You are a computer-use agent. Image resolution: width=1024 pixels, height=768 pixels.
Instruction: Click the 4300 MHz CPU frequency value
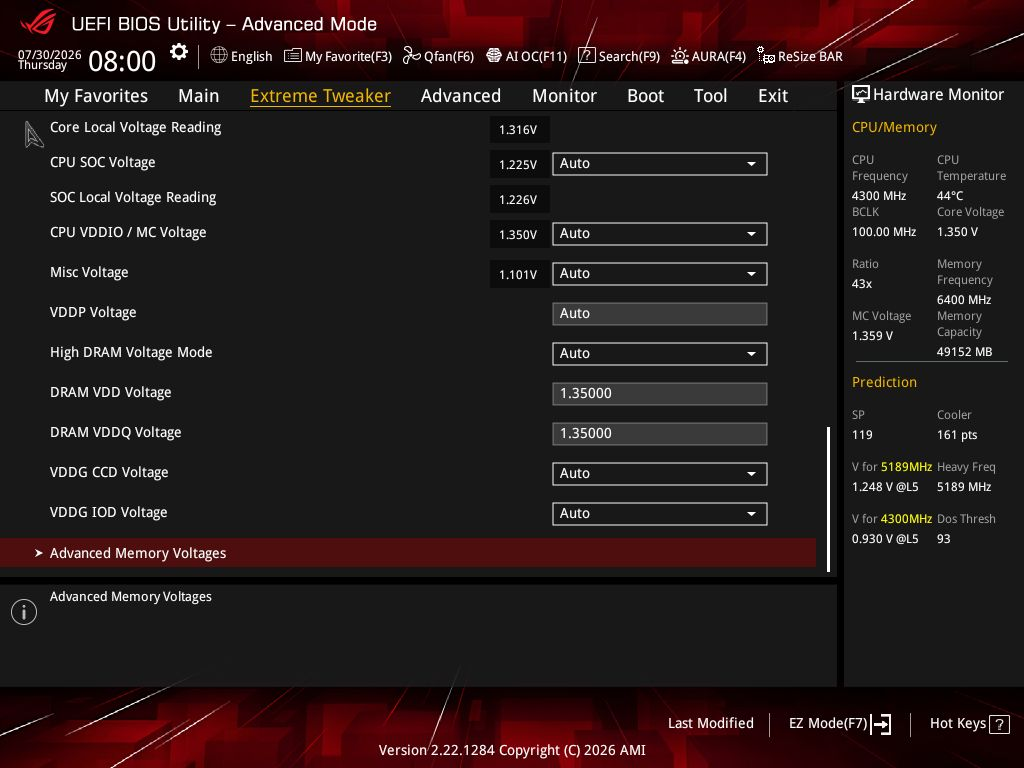point(879,196)
